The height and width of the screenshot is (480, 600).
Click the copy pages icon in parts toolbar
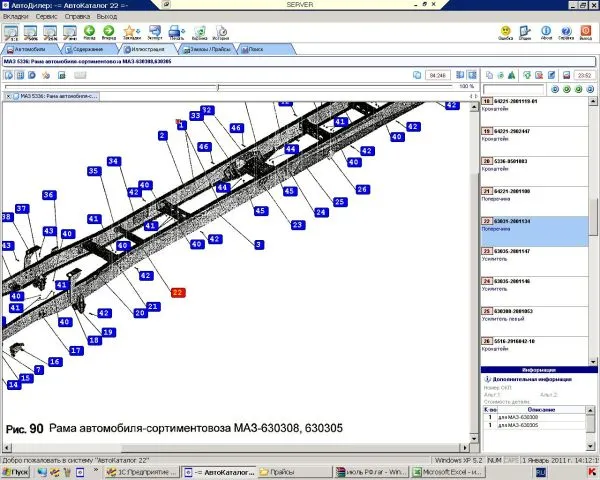pos(489,75)
